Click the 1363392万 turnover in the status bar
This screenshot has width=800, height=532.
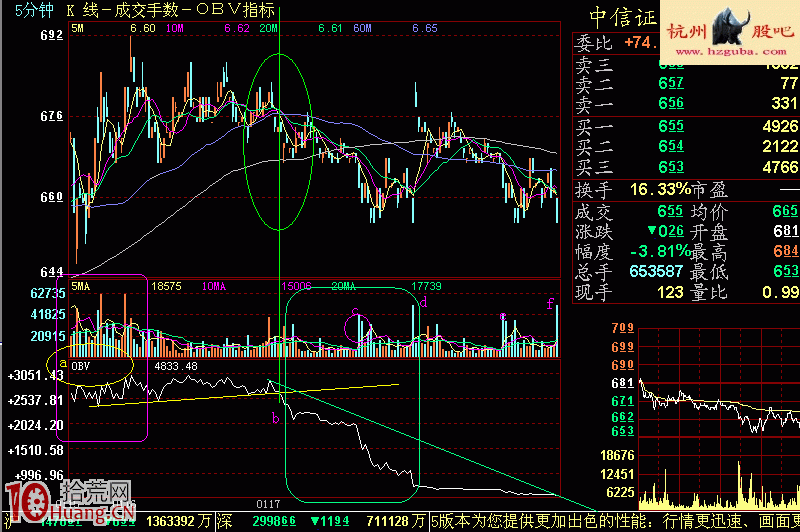pyautogui.click(x=179, y=522)
